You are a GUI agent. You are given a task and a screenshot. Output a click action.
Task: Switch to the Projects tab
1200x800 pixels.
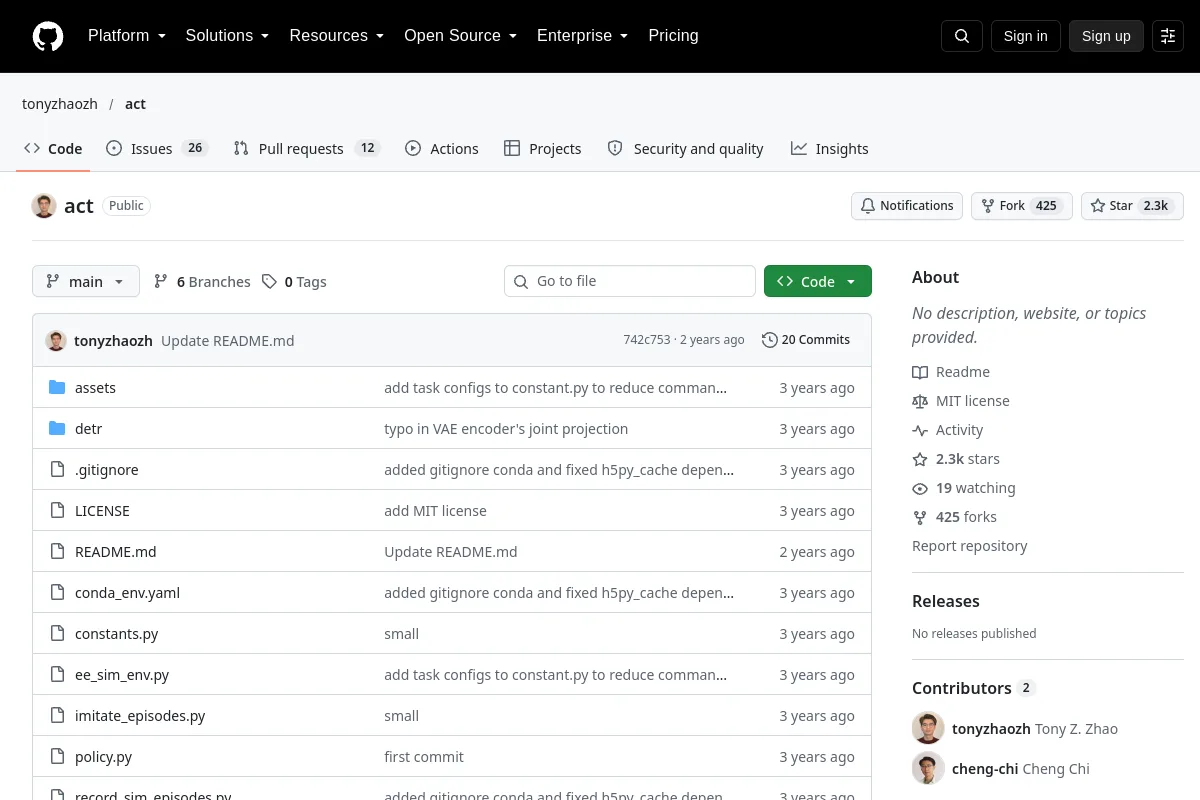click(x=542, y=149)
